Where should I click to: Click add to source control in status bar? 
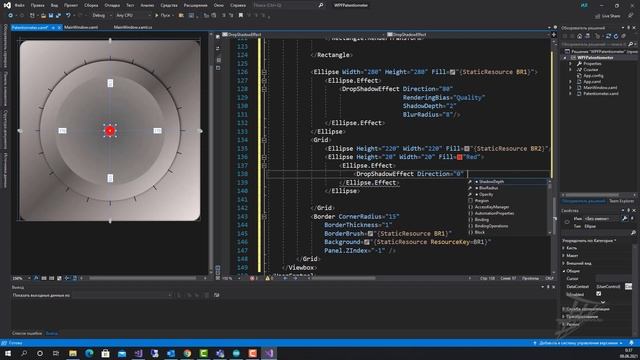tap(577, 343)
